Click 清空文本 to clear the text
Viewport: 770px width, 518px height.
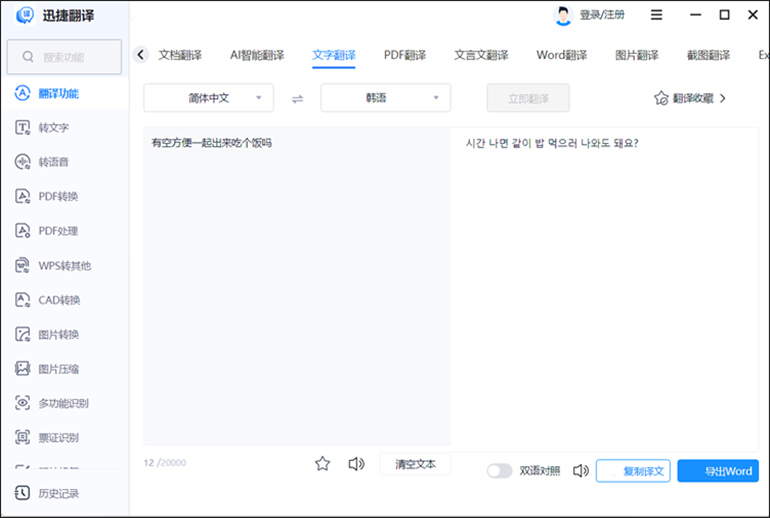pos(415,464)
